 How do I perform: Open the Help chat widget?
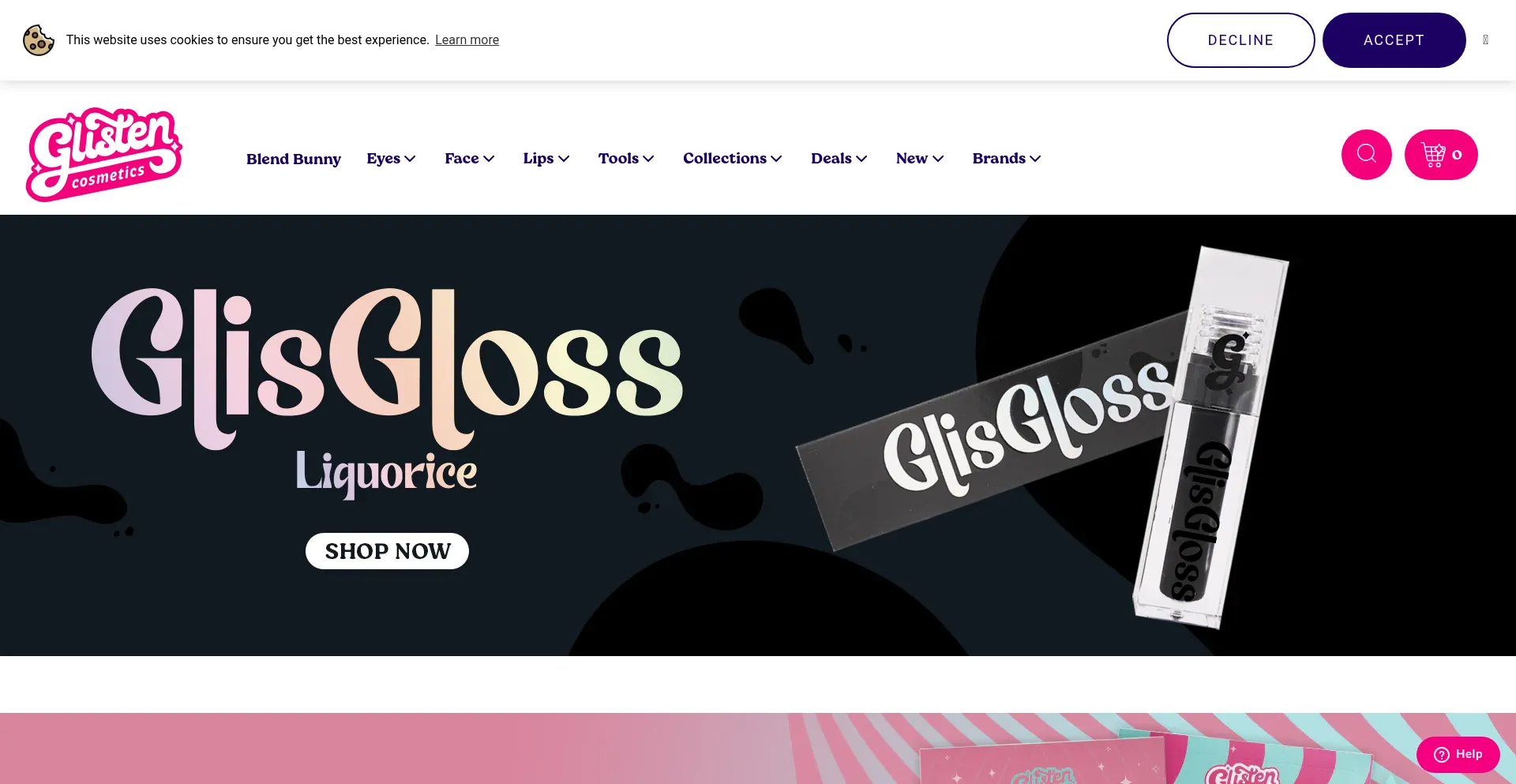1458,754
